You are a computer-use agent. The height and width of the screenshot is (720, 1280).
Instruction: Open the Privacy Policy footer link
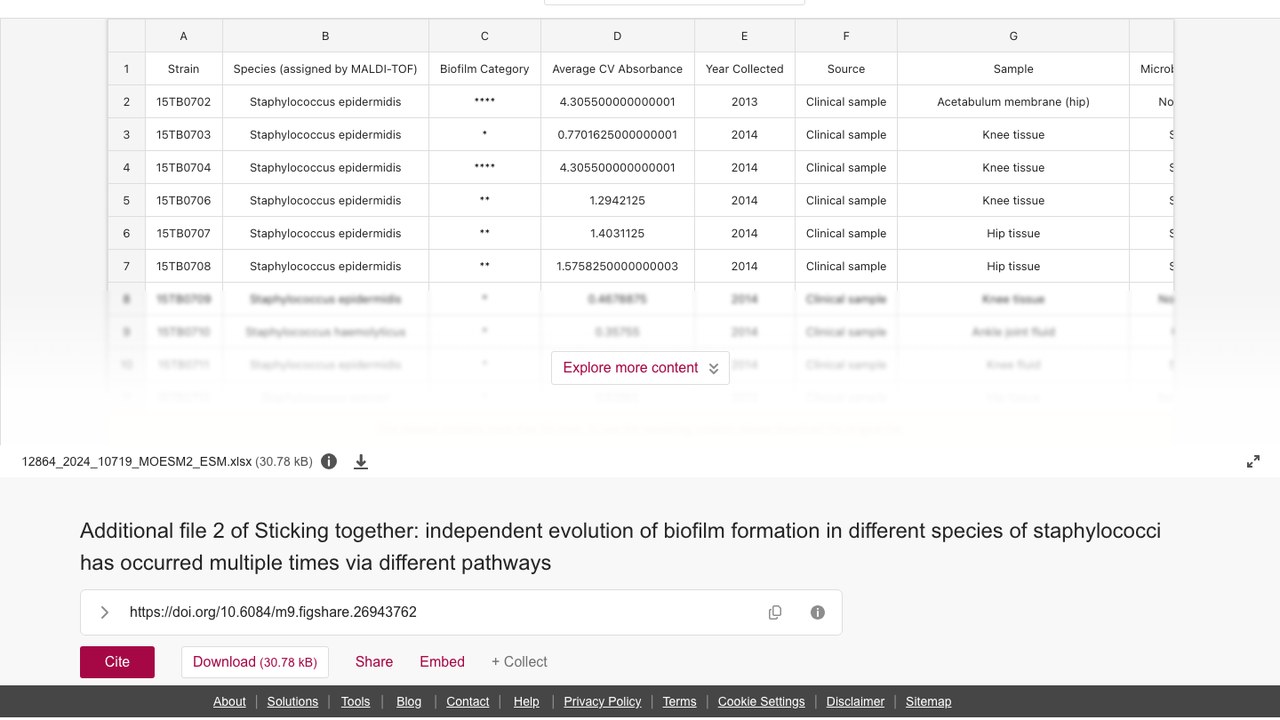602,701
